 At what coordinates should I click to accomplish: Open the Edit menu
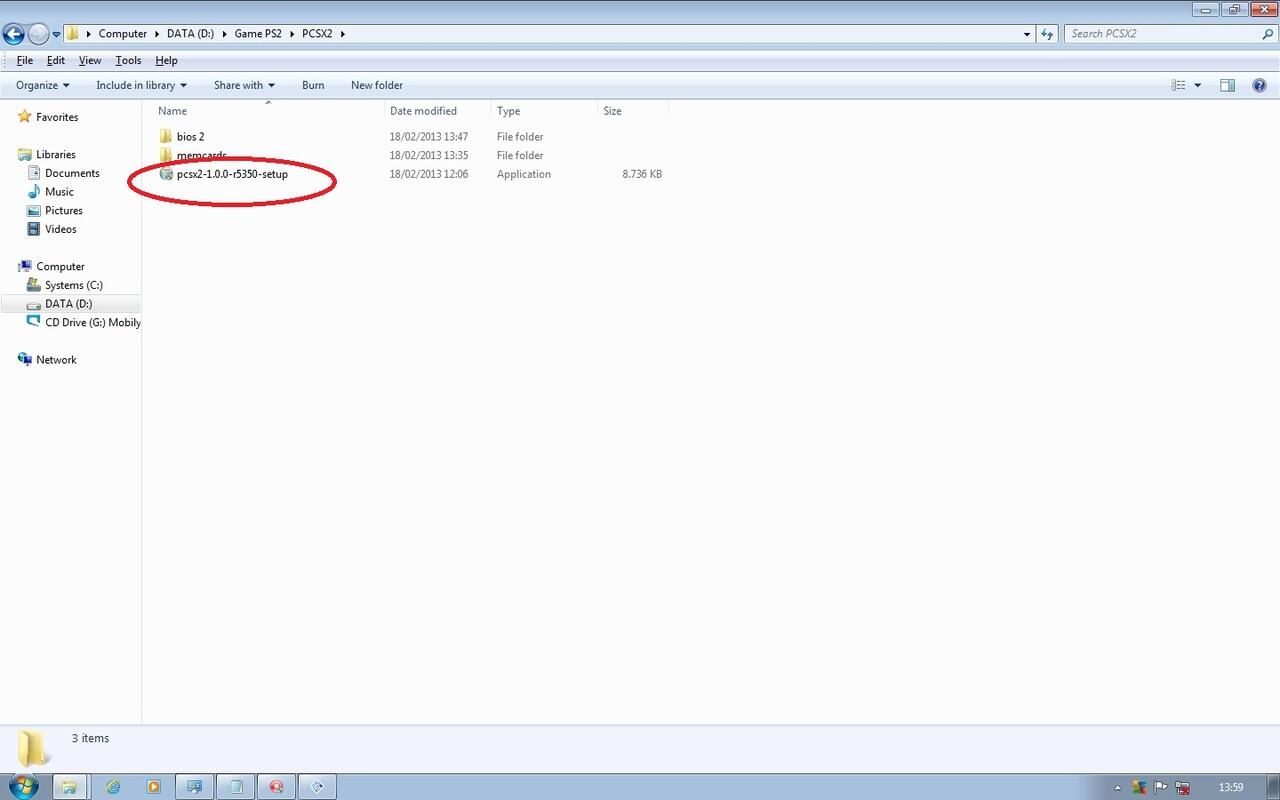coord(56,60)
